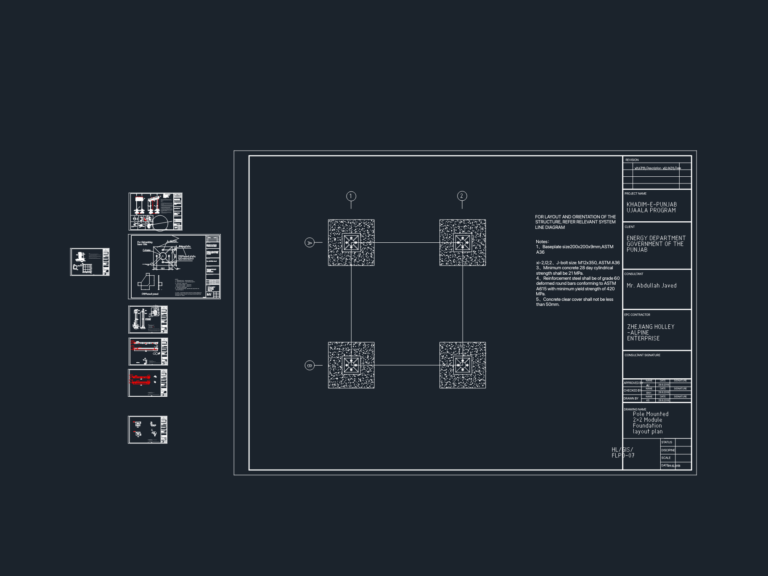Image resolution: width=768 pixels, height=576 pixels.
Task: Click the 'CLIENT' label in the title block
Action: click(629, 227)
